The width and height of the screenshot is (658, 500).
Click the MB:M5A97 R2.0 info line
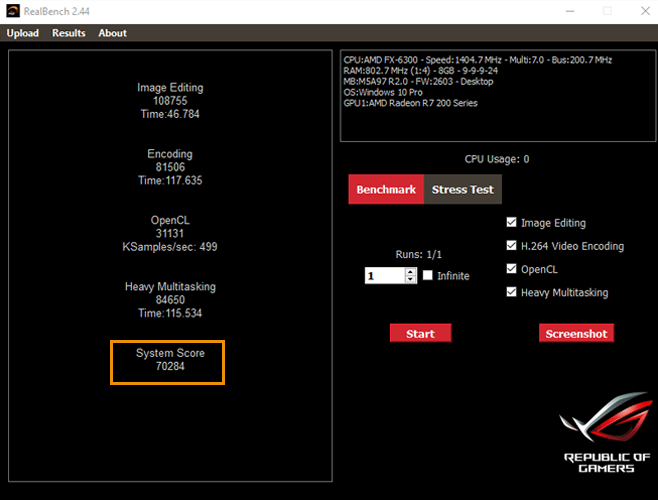(418, 81)
